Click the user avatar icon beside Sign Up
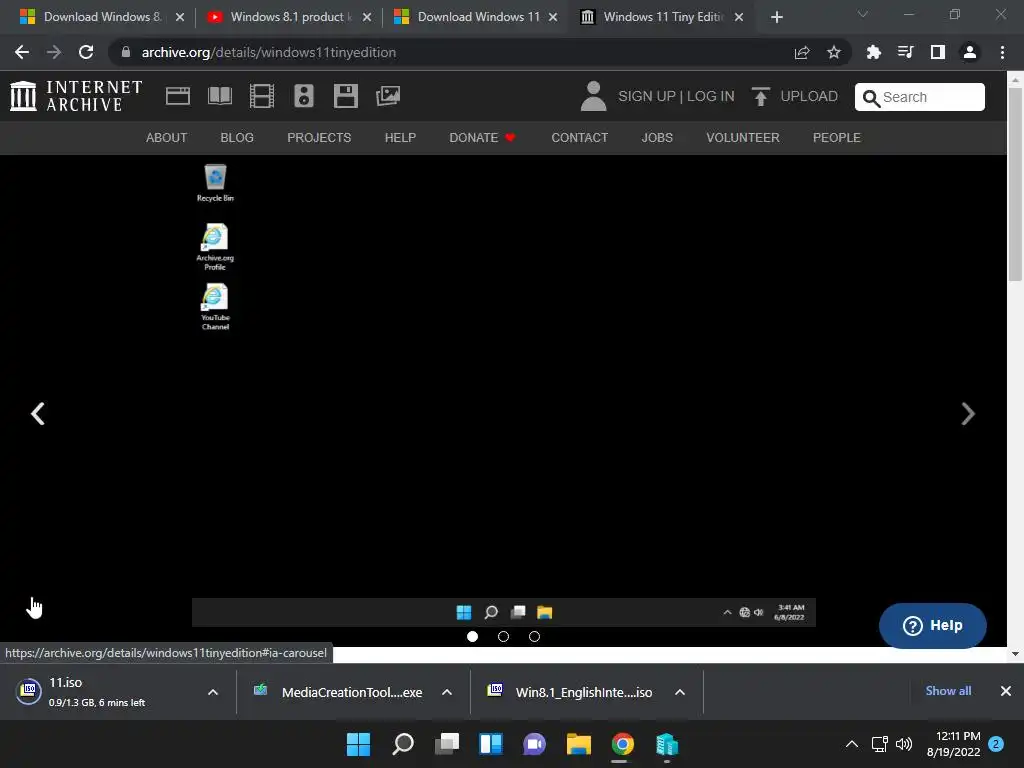 (x=593, y=96)
